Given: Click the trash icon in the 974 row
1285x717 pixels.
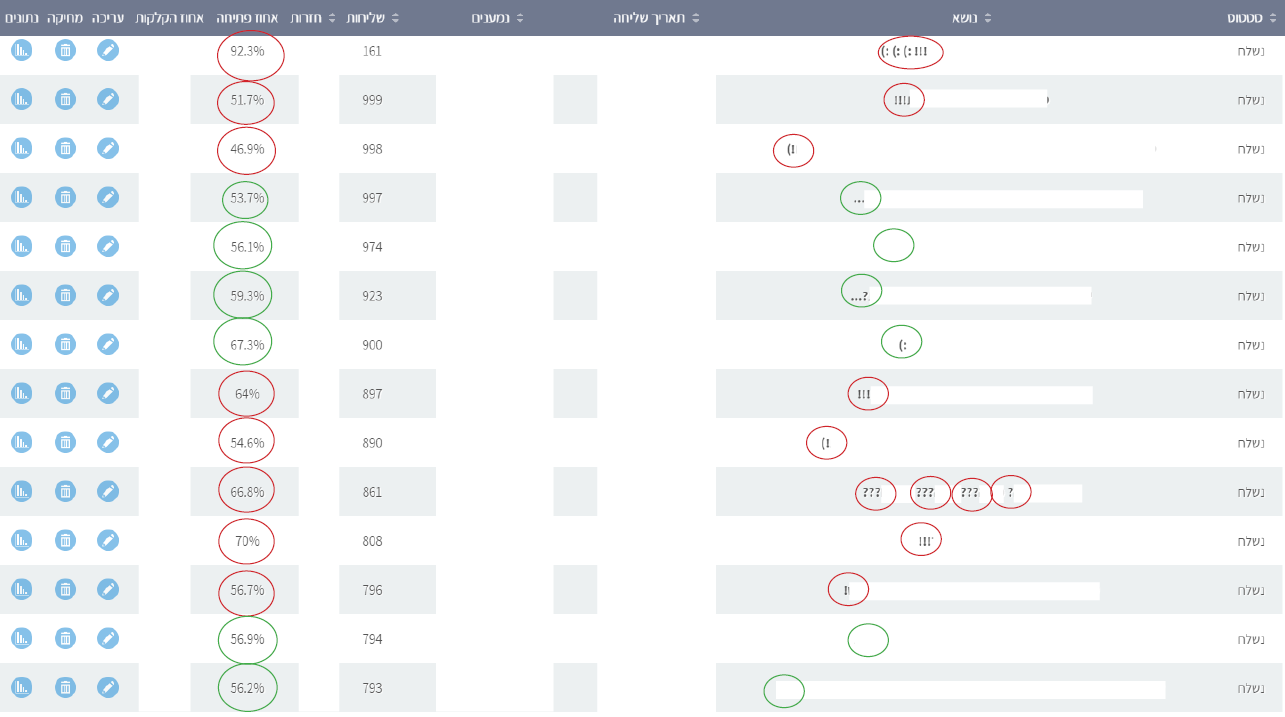Looking at the screenshot, I should (x=65, y=246).
